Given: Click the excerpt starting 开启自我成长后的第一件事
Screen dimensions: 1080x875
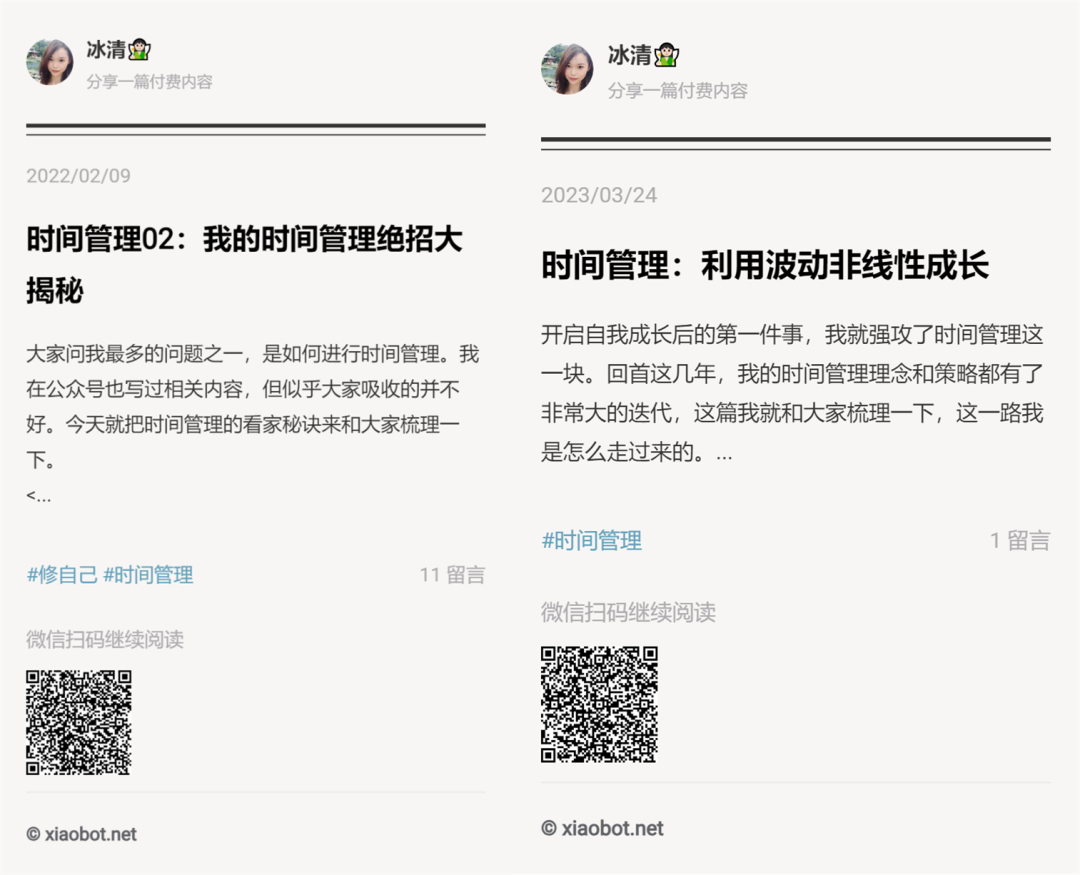Looking at the screenshot, I should tap(792, 393).
